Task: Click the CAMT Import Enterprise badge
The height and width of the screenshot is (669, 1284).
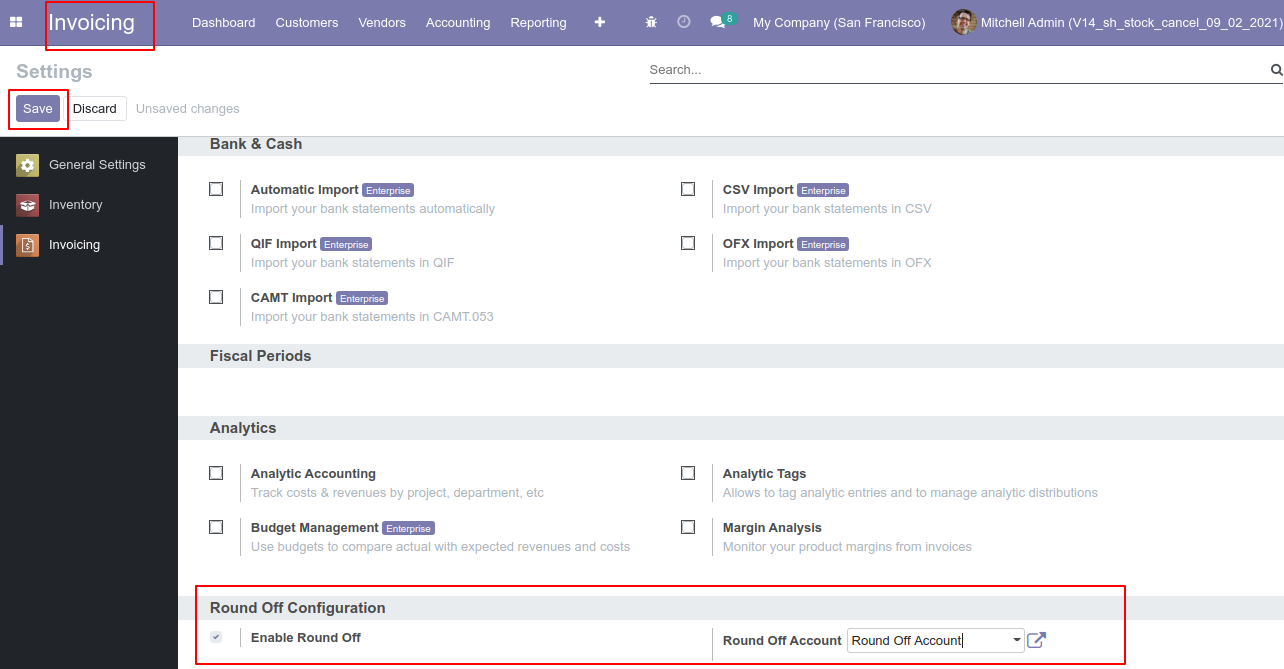Action: (362, 298)
